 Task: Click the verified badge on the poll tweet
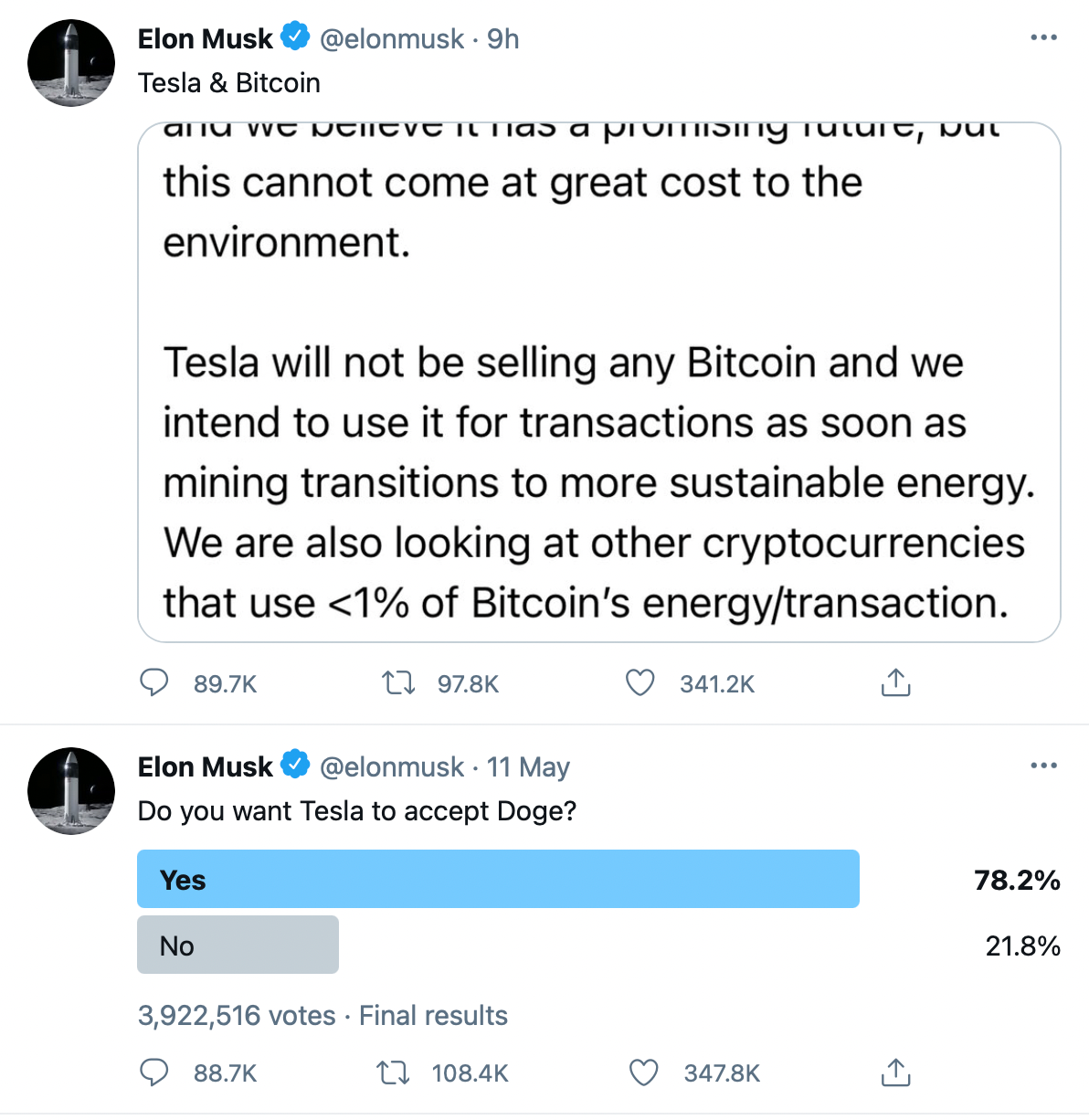click(x=295, y=765)
